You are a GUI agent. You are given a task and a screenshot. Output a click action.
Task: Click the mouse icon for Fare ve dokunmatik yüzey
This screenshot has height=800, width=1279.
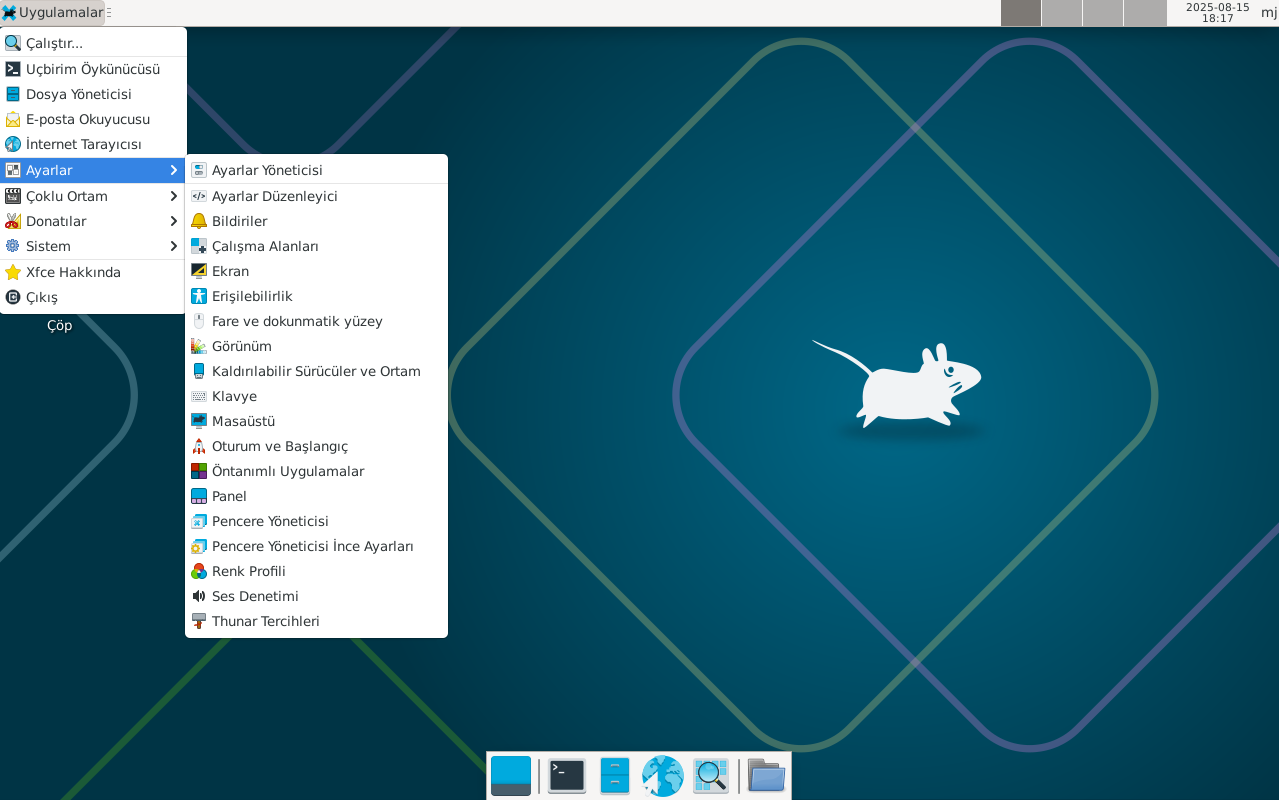pyautogui.click(x=199, y=321)
